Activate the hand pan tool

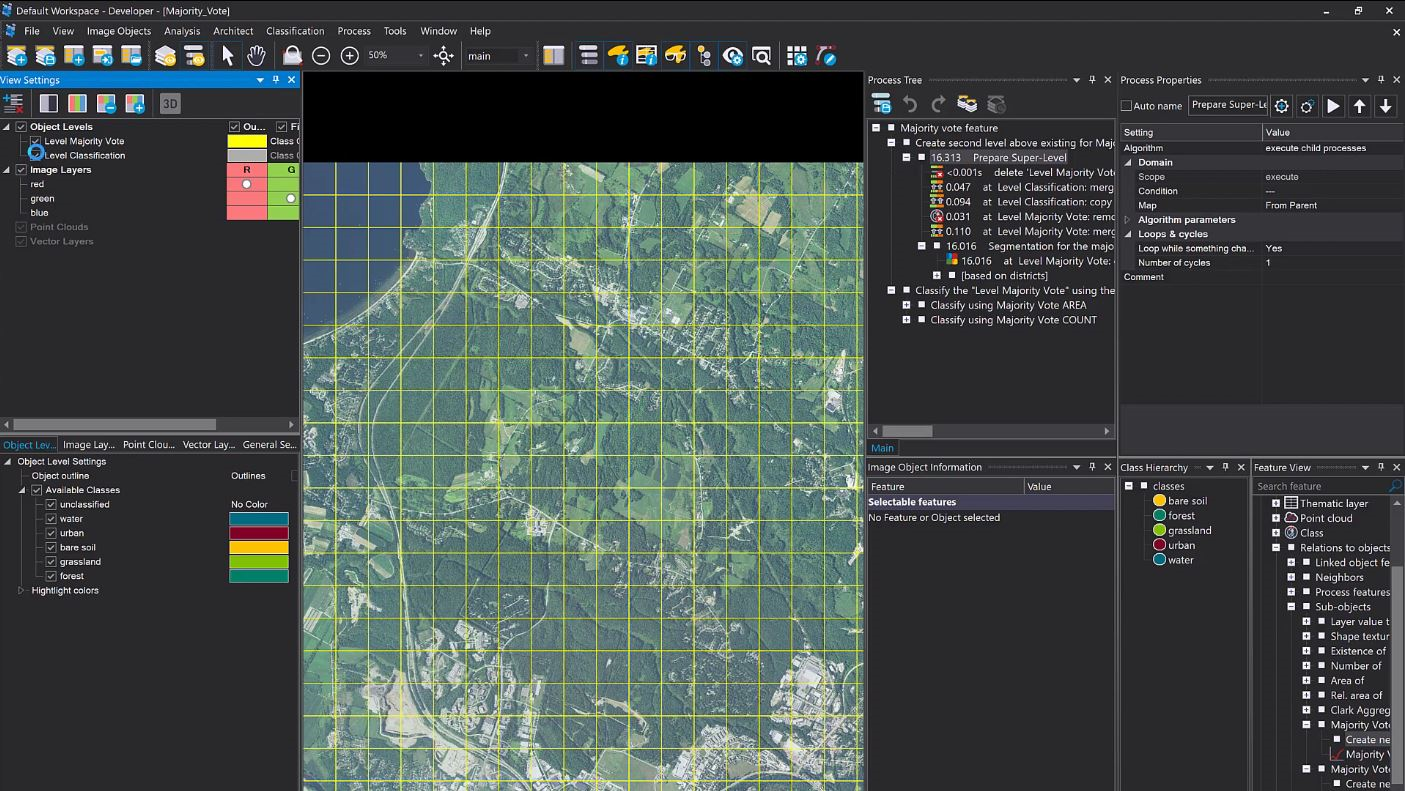[x=256, y=56]
